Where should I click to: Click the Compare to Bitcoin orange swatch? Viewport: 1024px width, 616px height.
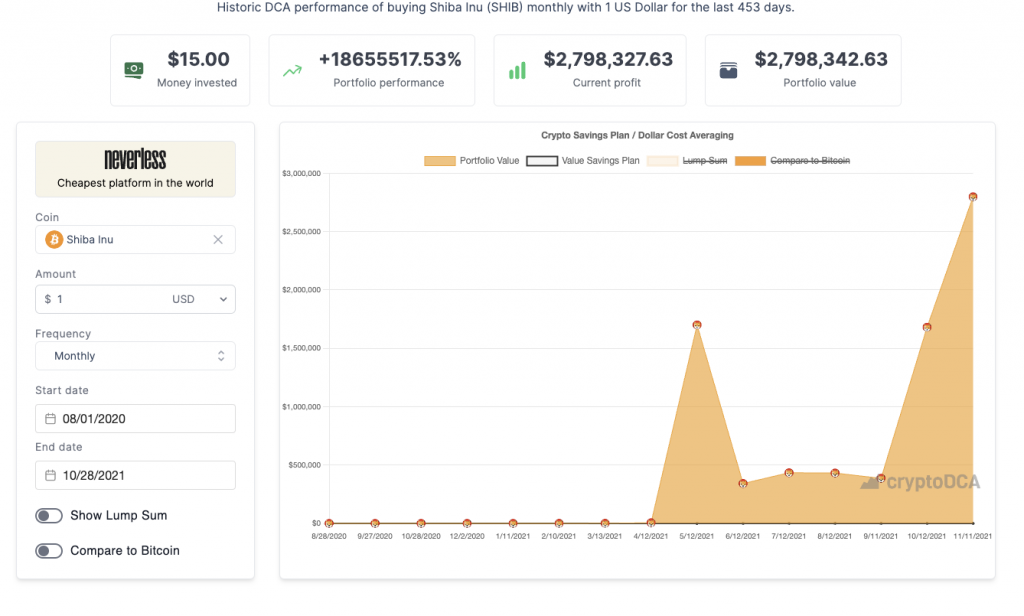coord(750,161)
